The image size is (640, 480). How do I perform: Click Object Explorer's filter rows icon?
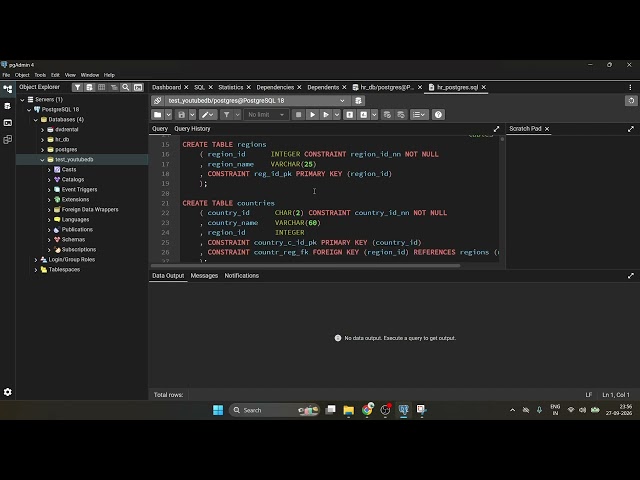[x=78, y=87]
